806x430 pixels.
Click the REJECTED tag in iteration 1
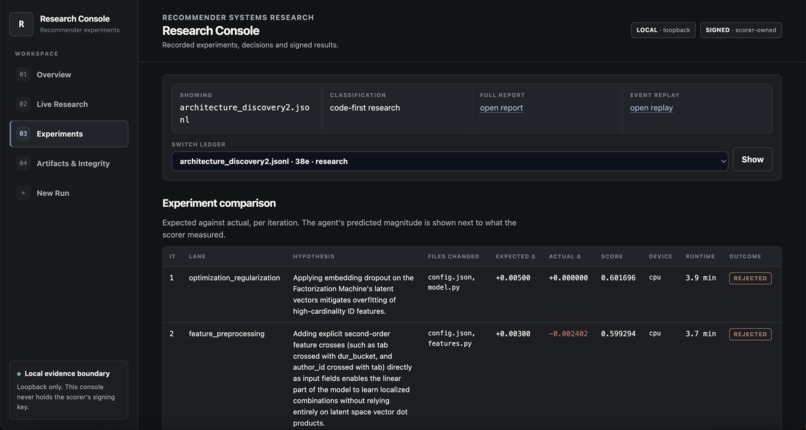750,278
